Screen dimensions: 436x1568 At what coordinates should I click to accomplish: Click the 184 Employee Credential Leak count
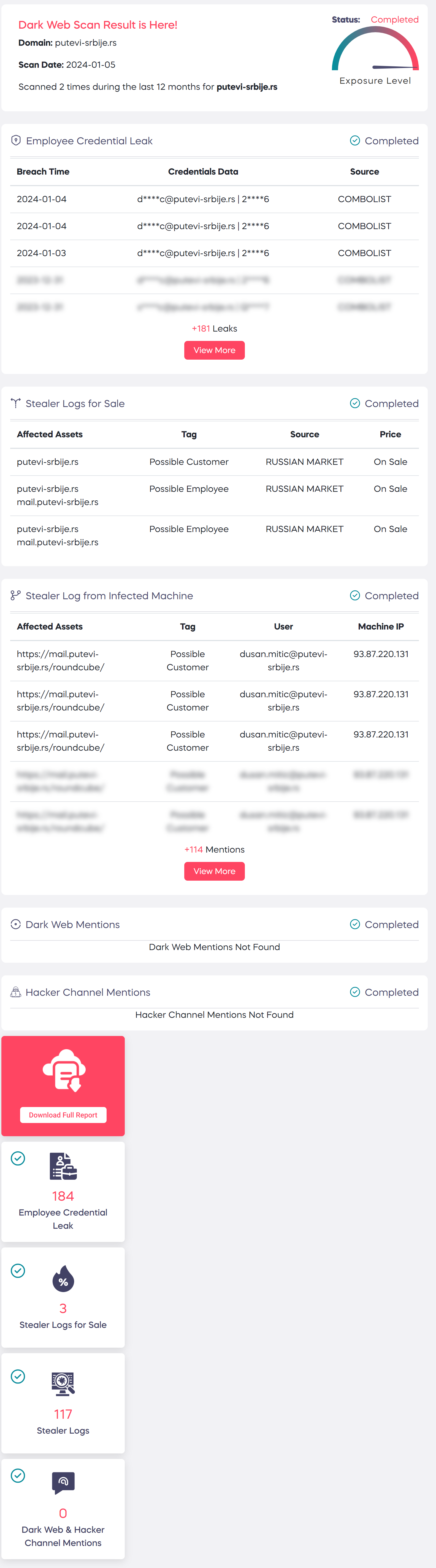click(63, 1196)
